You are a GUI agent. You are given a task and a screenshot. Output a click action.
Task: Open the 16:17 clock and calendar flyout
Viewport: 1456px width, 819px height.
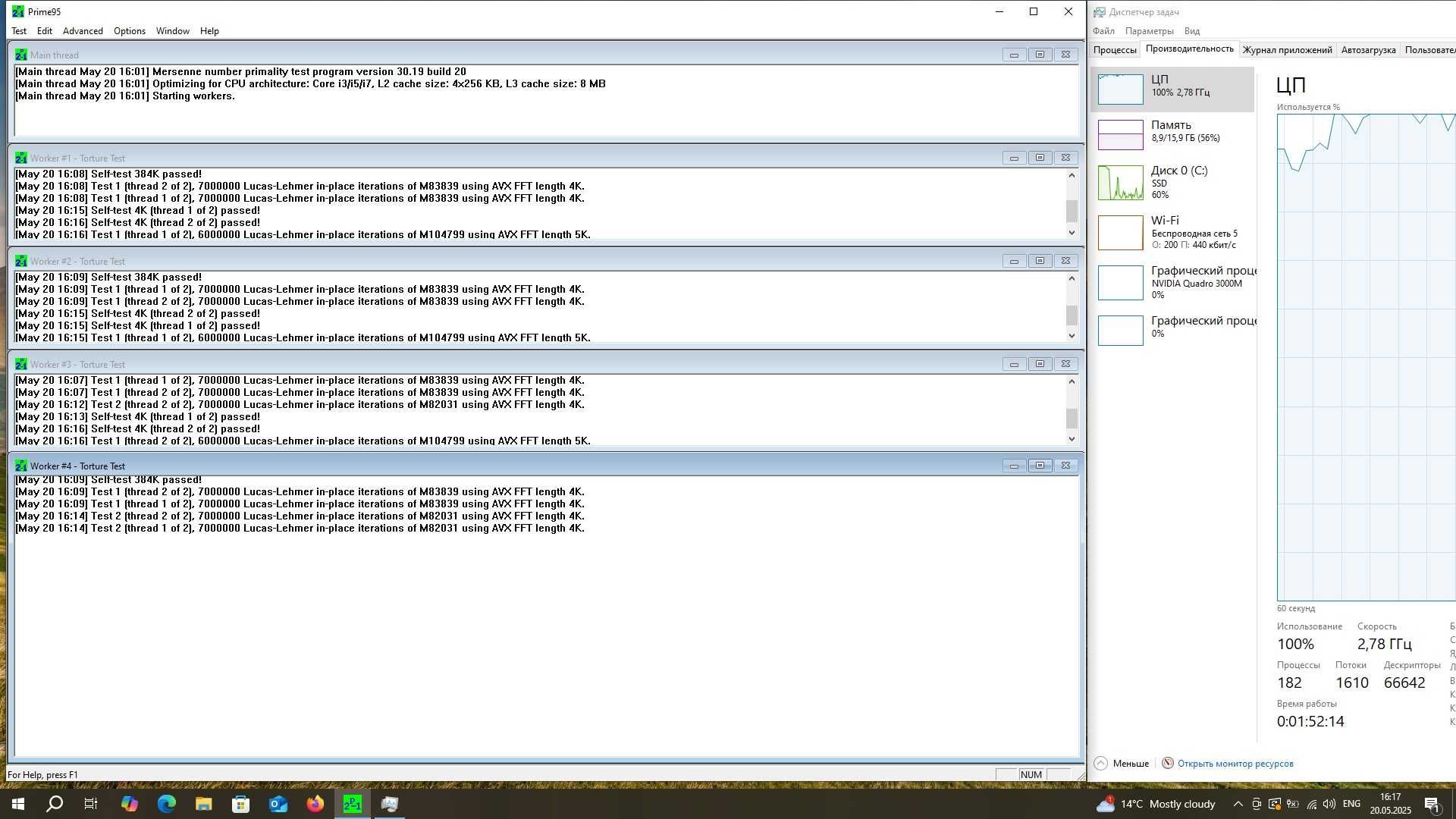pos(1390,804)
